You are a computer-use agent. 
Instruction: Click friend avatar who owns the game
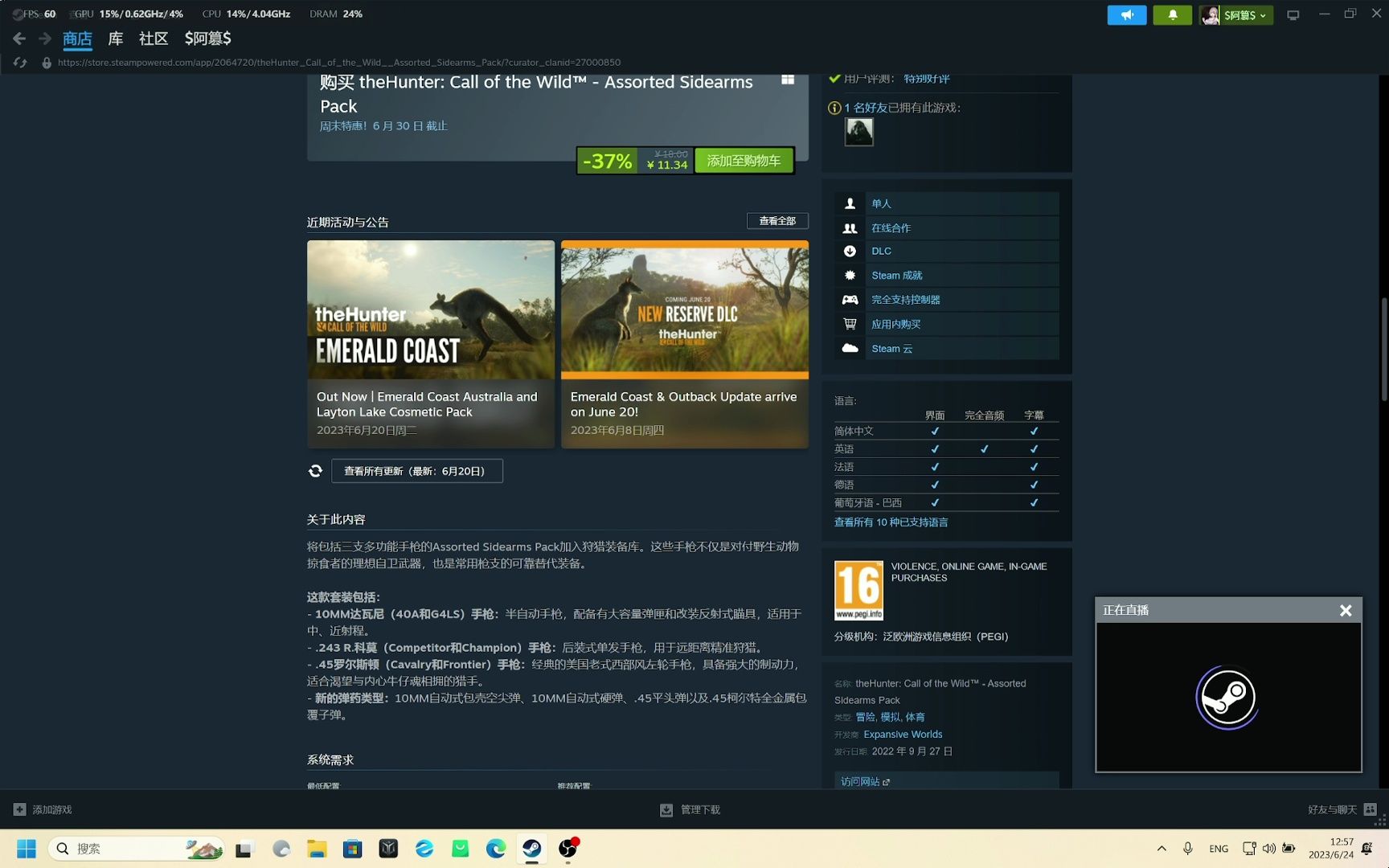tap(858, 132)
